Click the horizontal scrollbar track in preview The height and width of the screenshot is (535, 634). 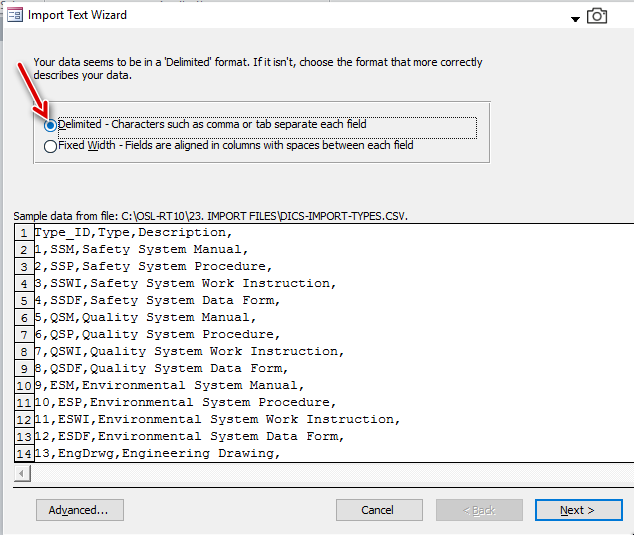click(x=332, y=473)
